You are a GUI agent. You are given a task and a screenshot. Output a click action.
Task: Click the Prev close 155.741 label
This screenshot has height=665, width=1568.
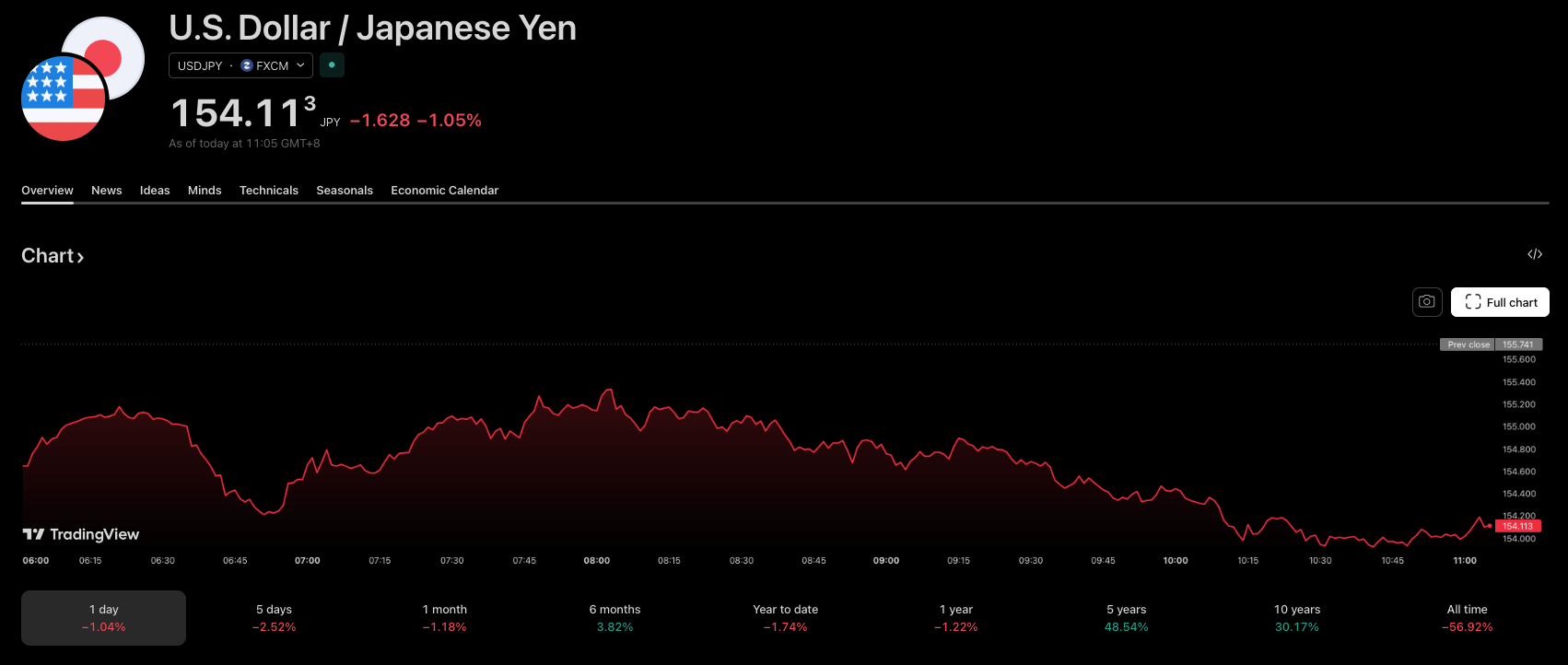(1491, 344)
